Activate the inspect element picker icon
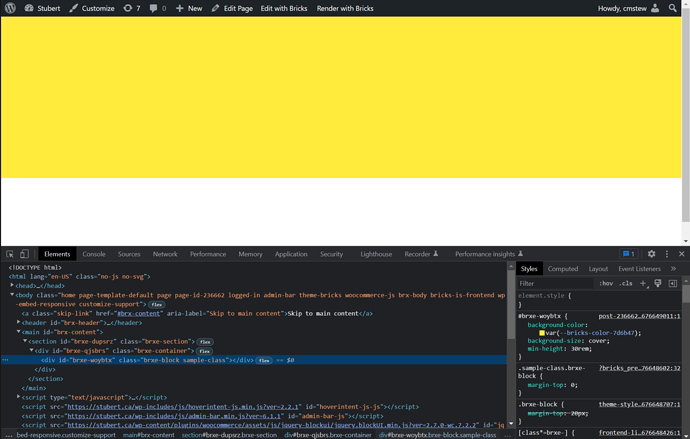Viewport: 690px width, 439px height. pos(10,254)
